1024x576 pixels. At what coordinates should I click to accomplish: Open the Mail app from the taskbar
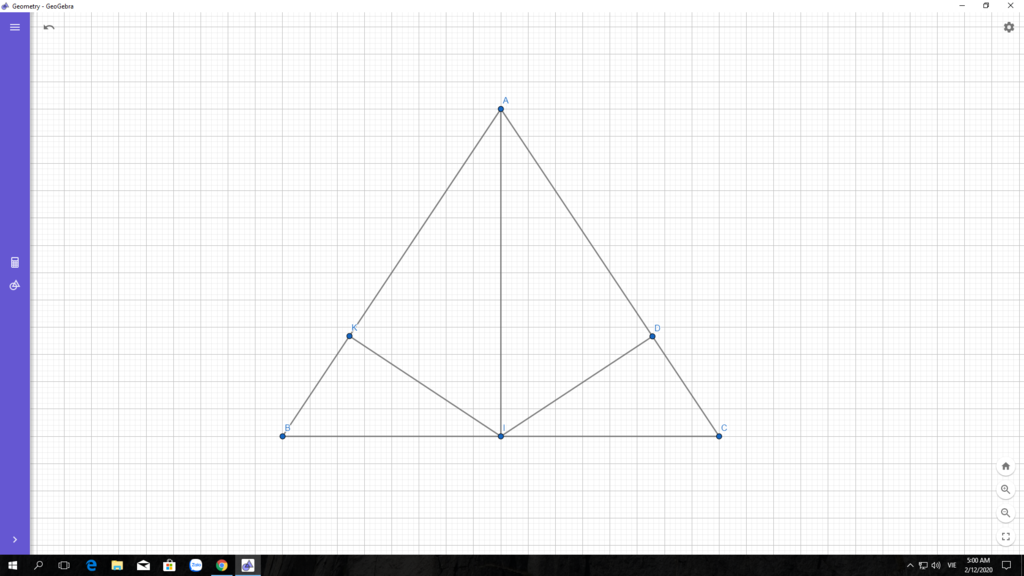coord(143,566)
